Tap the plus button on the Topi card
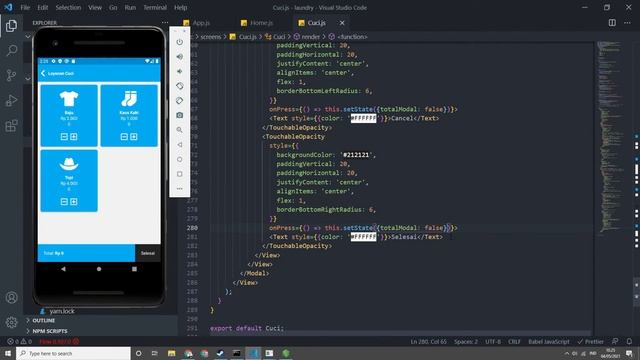This screenshot has width=640, height=360. click(74, 202)
